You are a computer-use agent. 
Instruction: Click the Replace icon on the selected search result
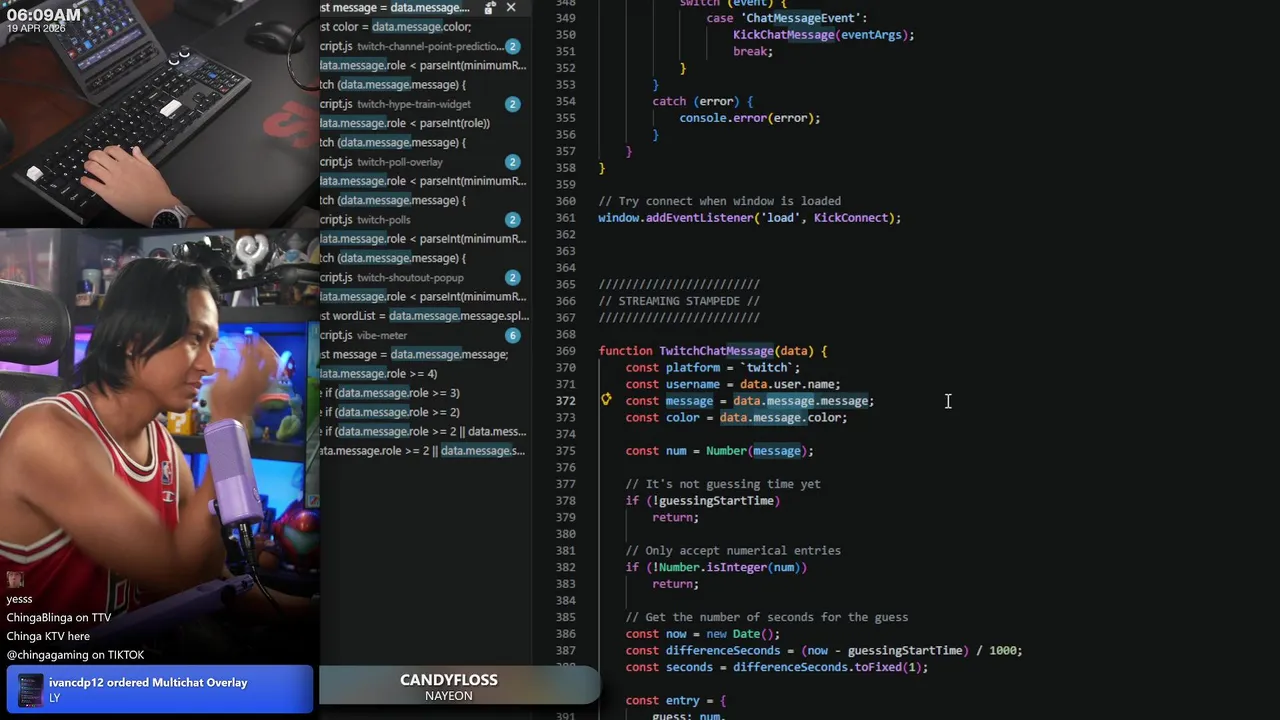pyautogui.click(x=490, y=8)
